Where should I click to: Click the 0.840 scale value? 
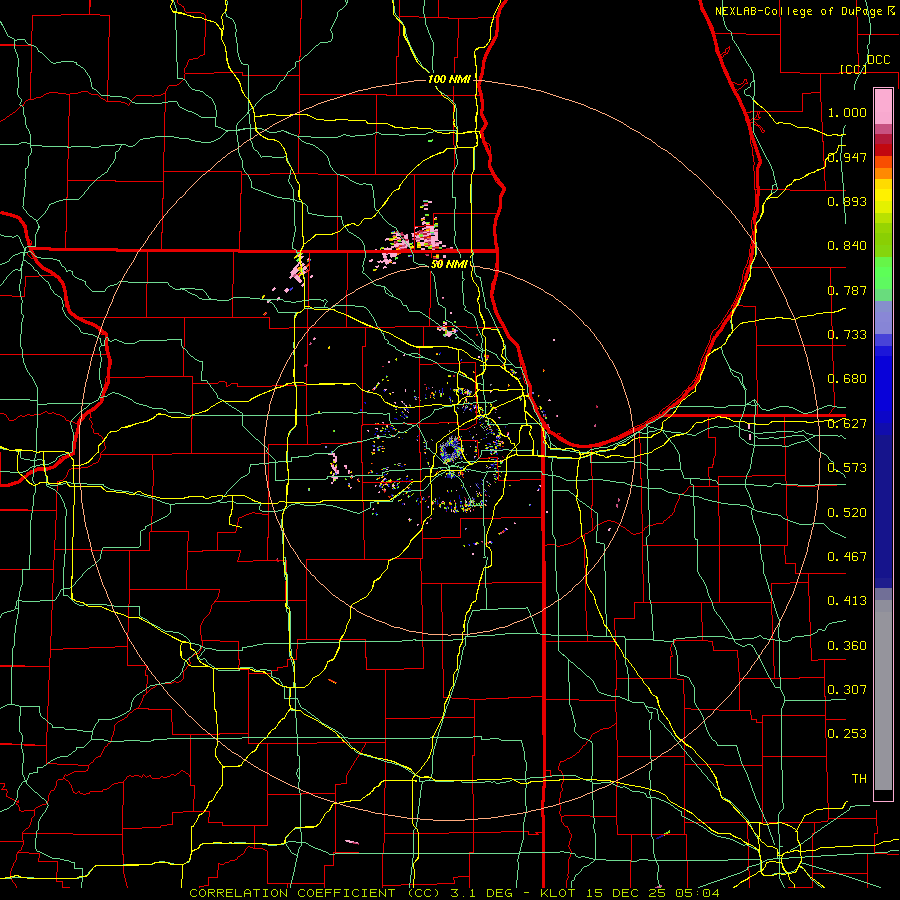847,246
